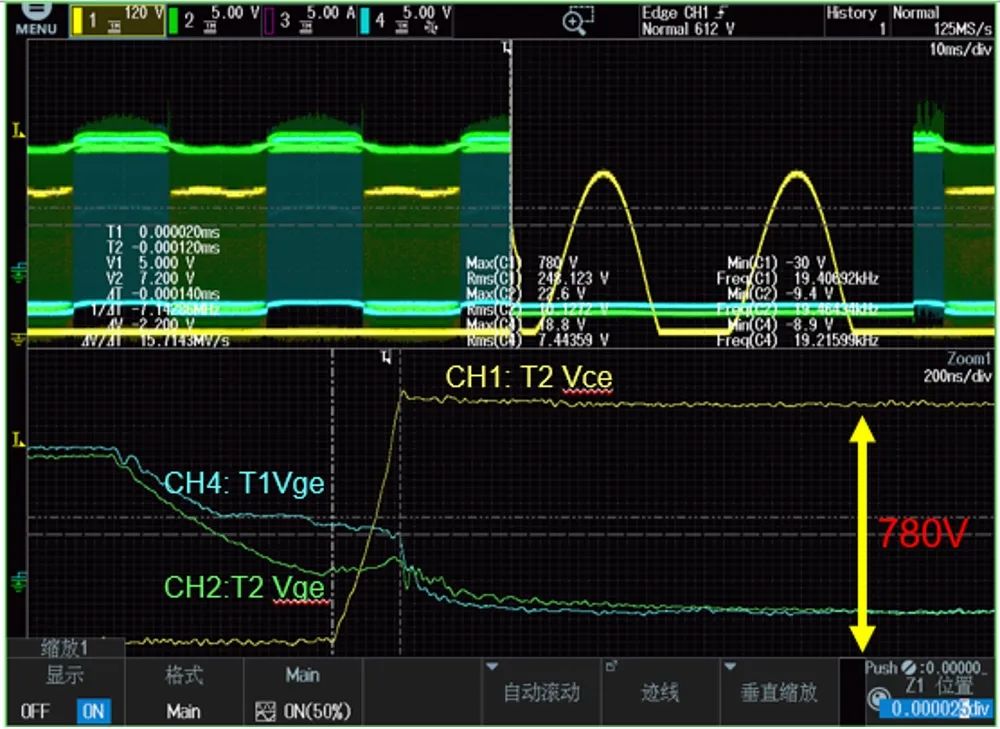Open the 迹线 trace selection
The height and width of the screenshot is (729, 1000).
click(x=660, y=692)
